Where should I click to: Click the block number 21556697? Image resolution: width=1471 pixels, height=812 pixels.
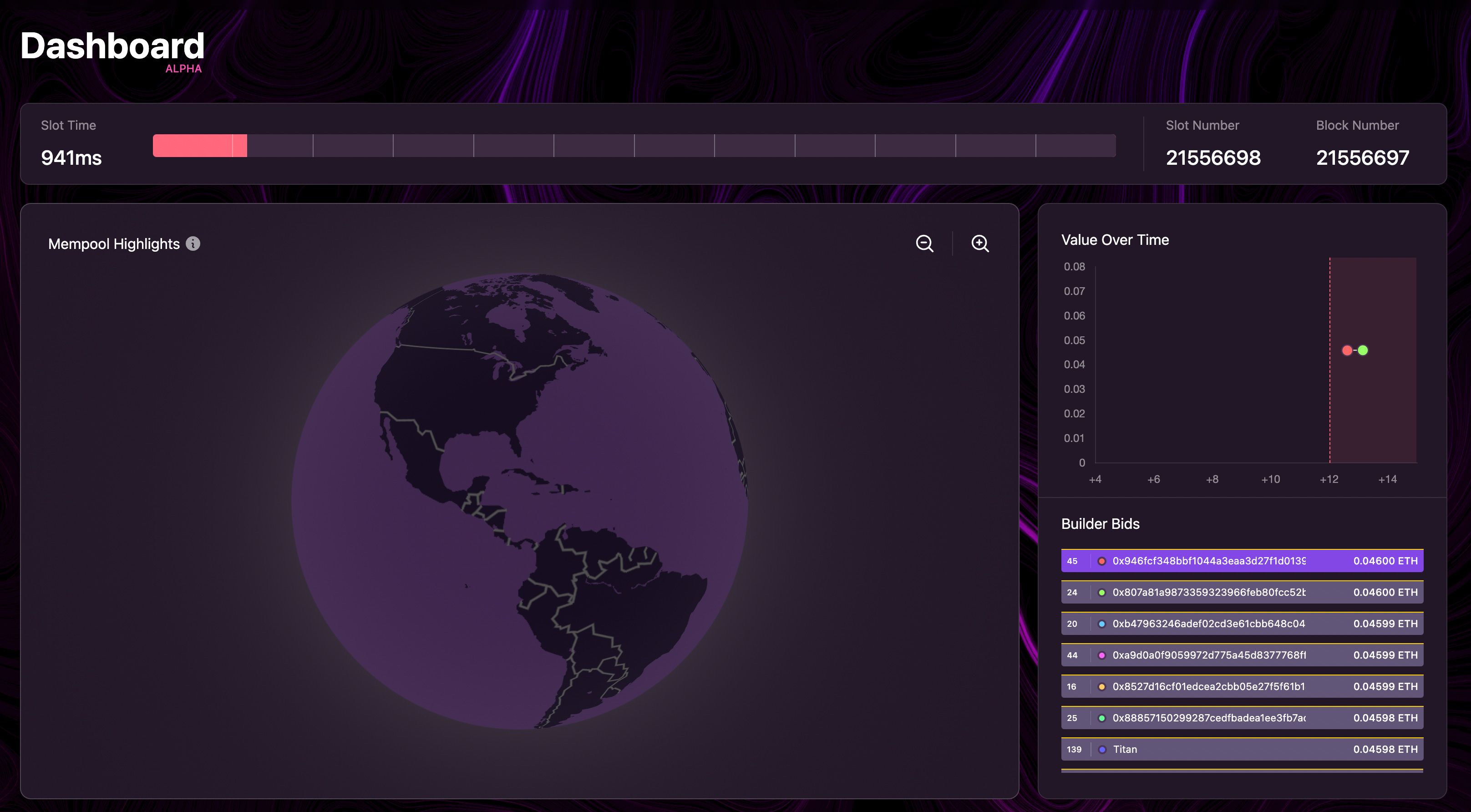pos(1363,157)
